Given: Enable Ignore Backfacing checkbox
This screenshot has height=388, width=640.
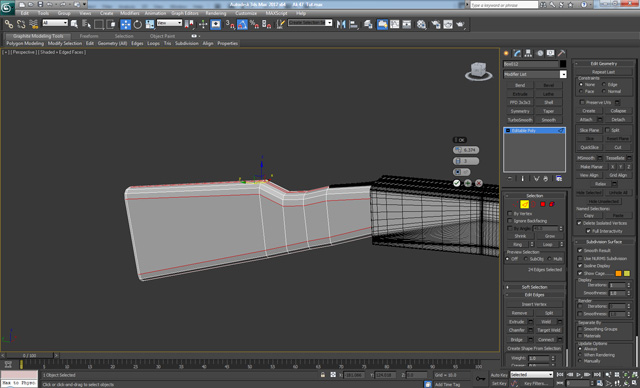Looking at the screenshot, I should point(510,221).
